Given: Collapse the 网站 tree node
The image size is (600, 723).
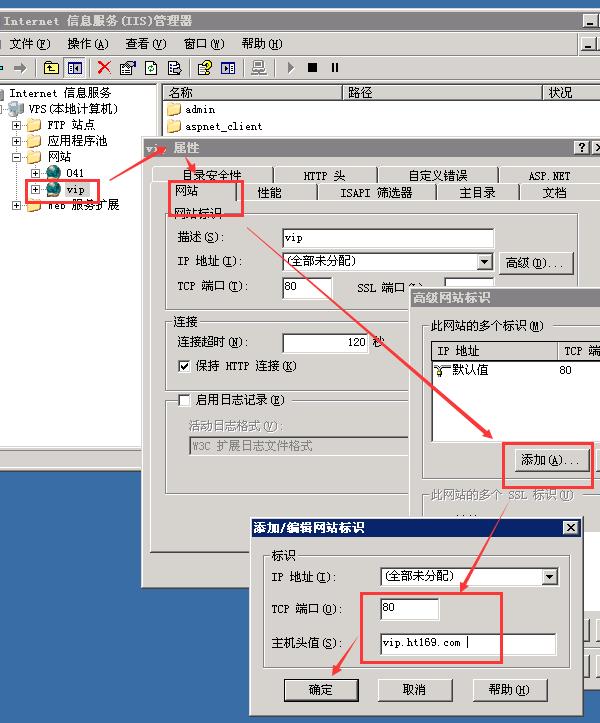Looking at the screenshot, I should tap(17, 157).
